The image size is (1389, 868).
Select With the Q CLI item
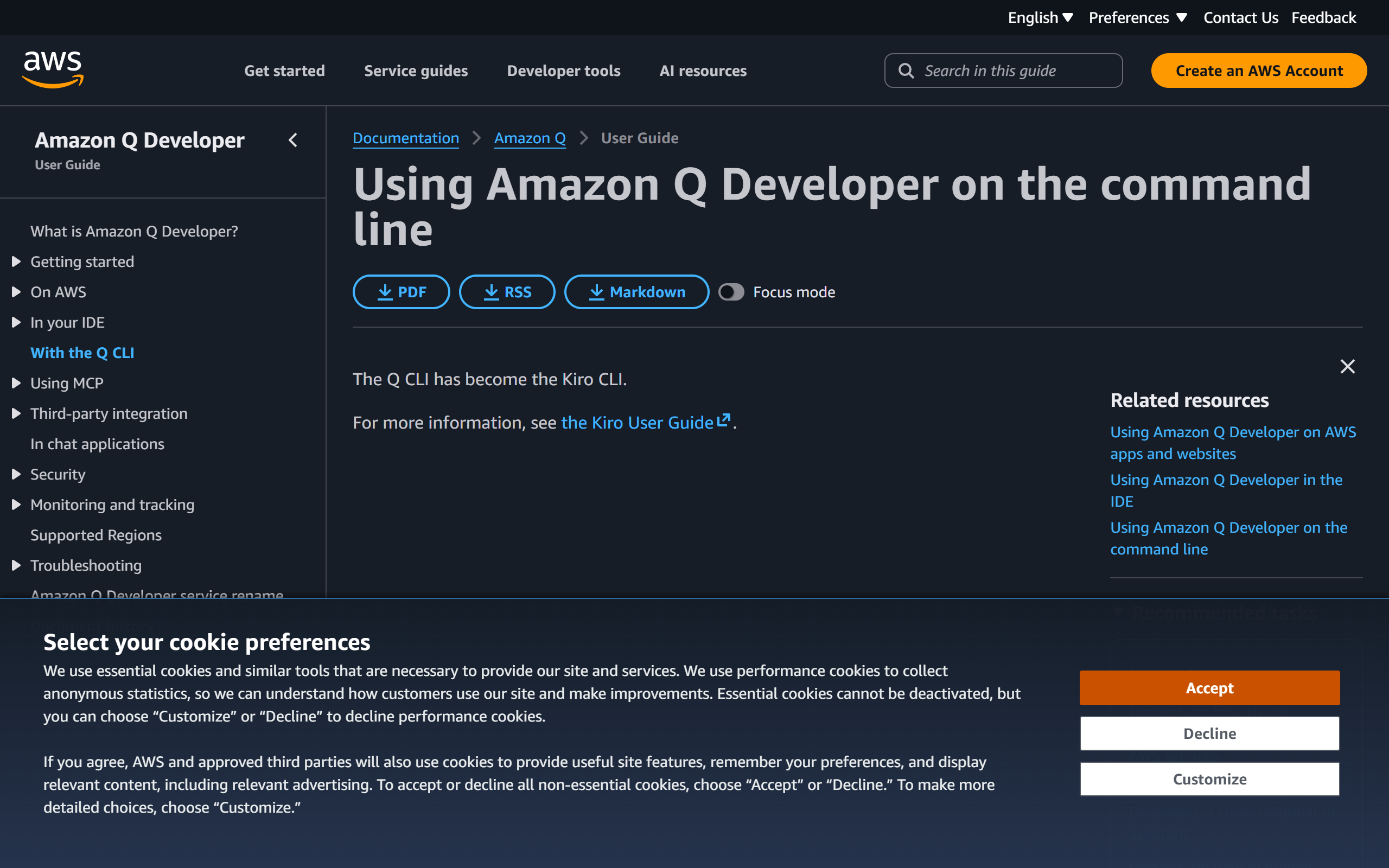click(82, 353)
